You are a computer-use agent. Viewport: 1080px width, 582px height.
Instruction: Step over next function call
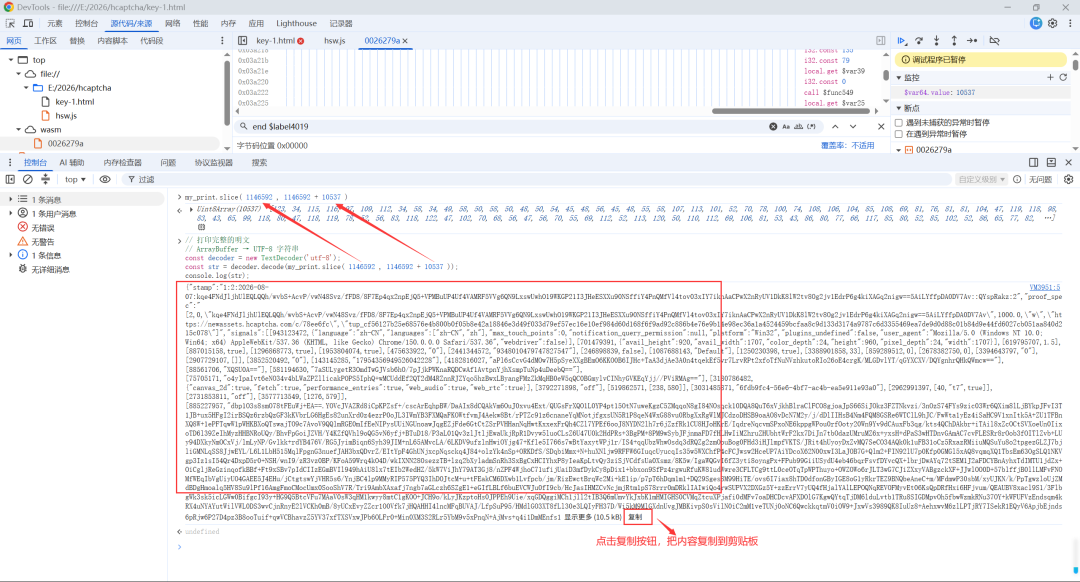click(919, 41)
